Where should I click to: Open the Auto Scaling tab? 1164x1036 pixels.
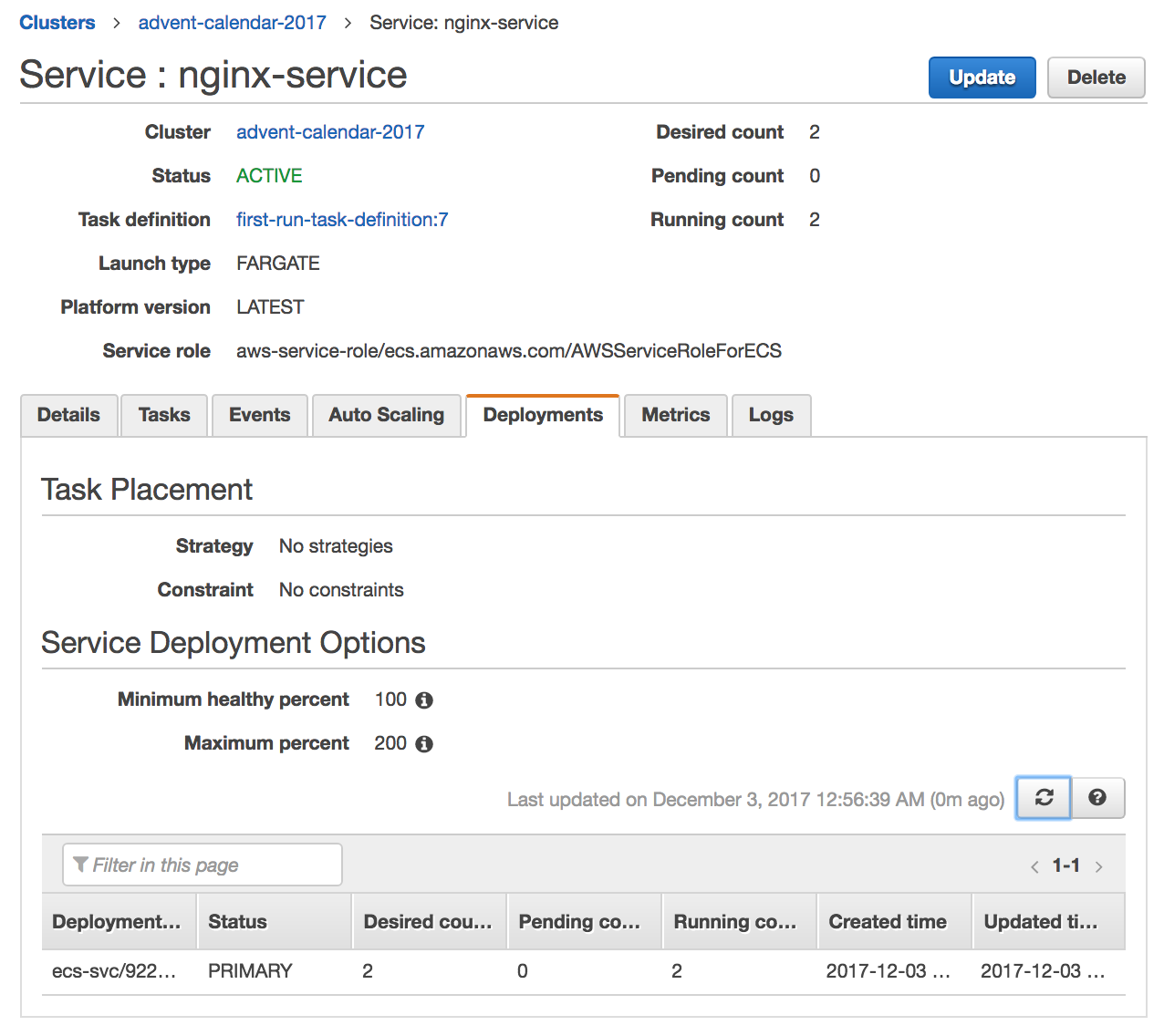point(386,415)
